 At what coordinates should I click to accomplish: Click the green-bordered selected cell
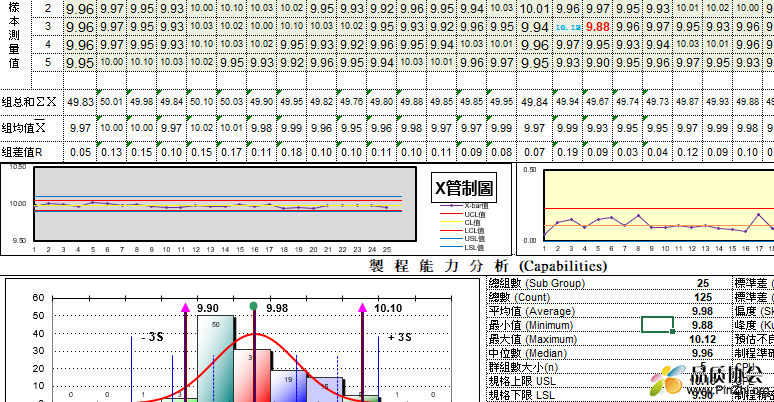click(x=658, y=324)
